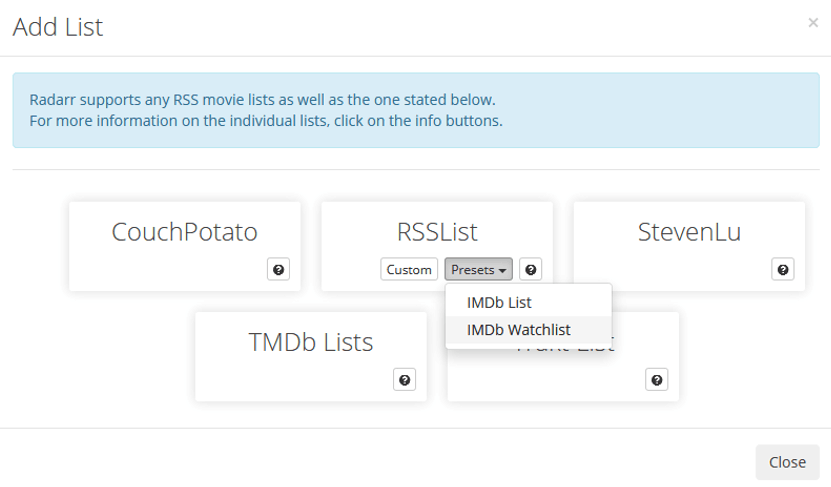Open the TMDb Lists info icon
This screenshot has width=831, height=487.
pyautogui.click(x=404, y=380)
